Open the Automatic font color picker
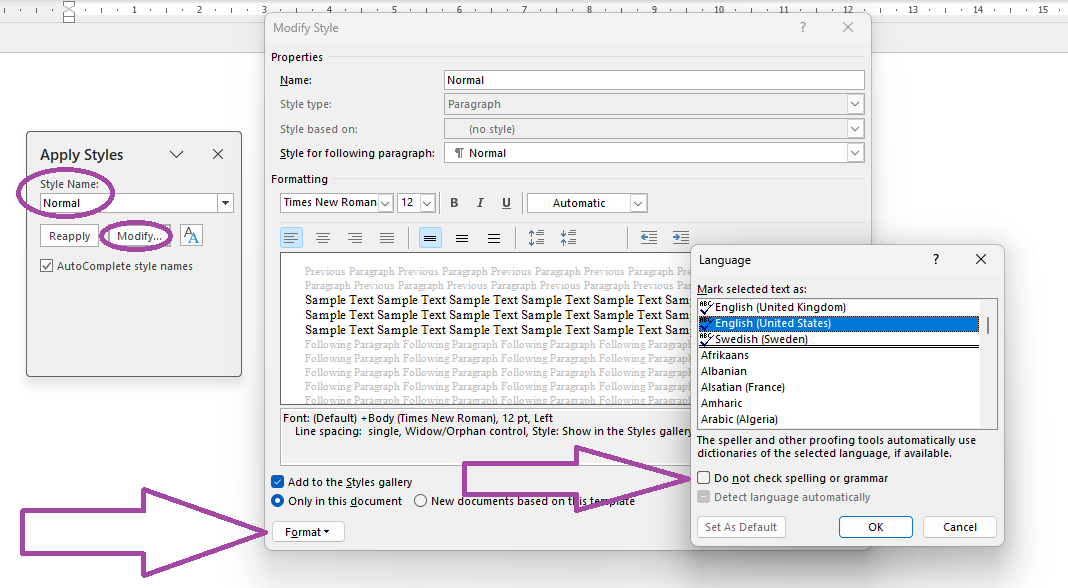Image resolution: width=1068 pixels, height=588 pixels. click(637, 202)
